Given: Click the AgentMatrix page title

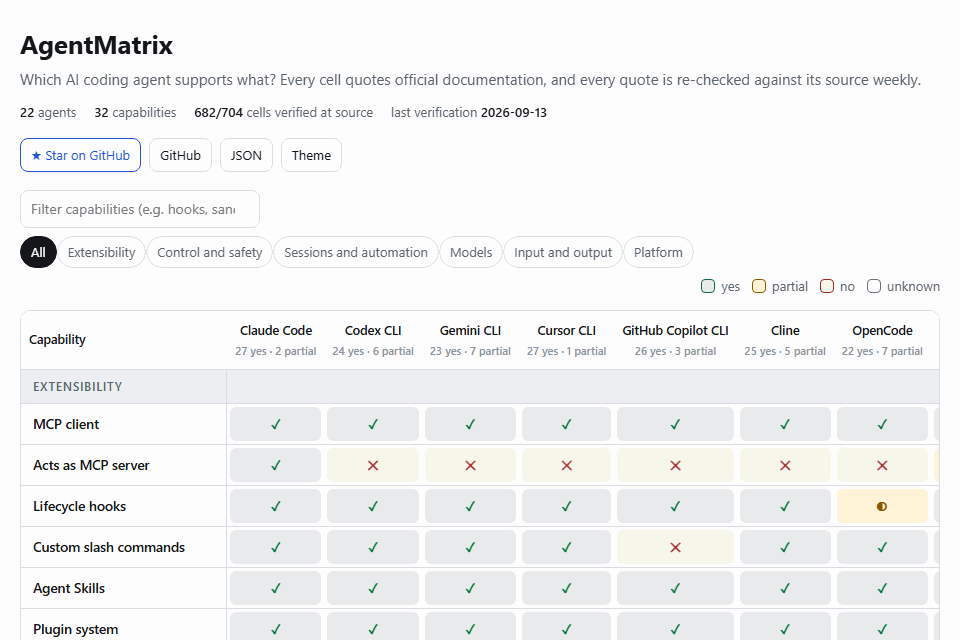Looking at the screenshot, I should 97,45.
